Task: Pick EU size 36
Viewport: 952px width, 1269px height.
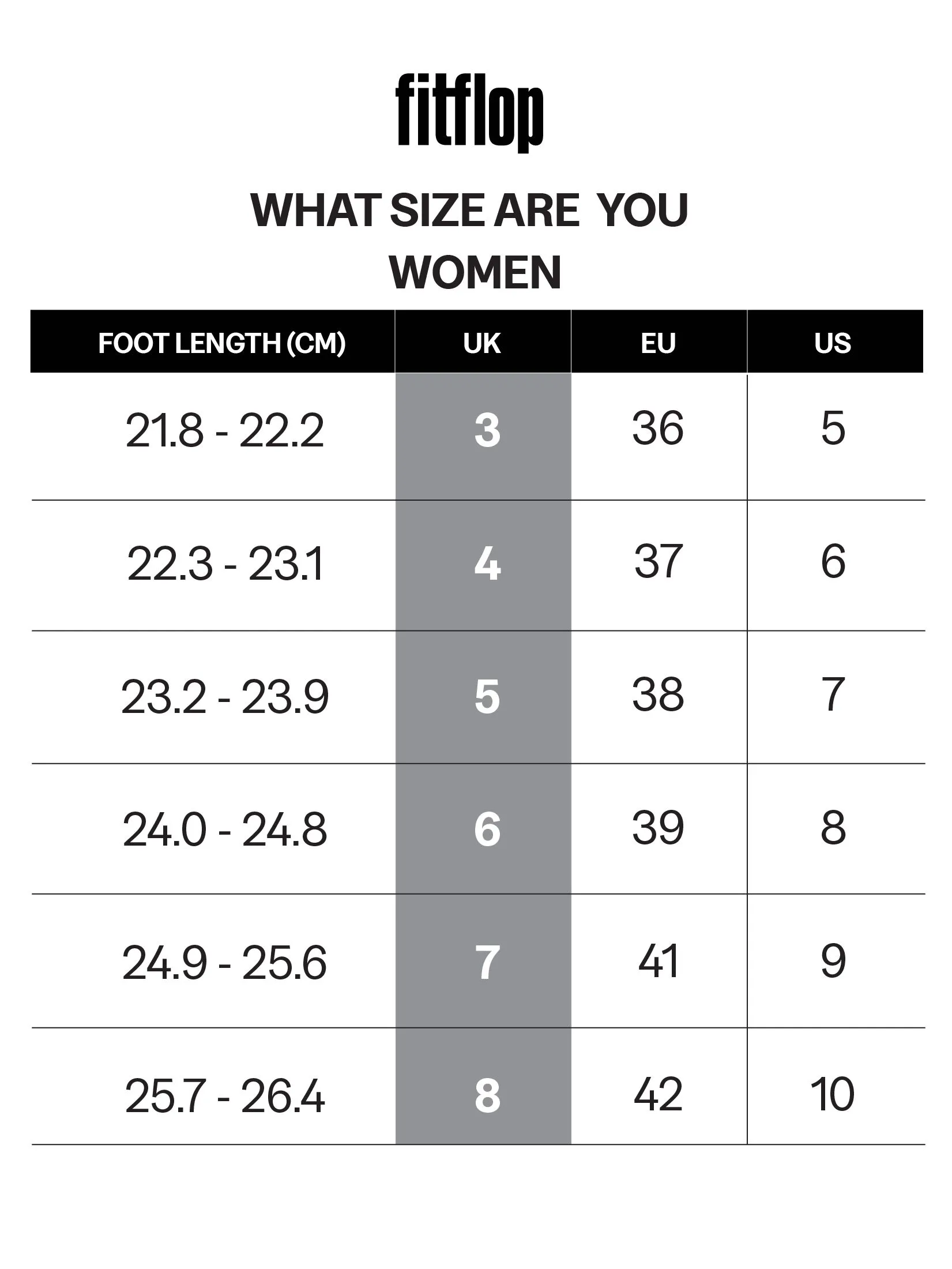Action: coord(658,429)
